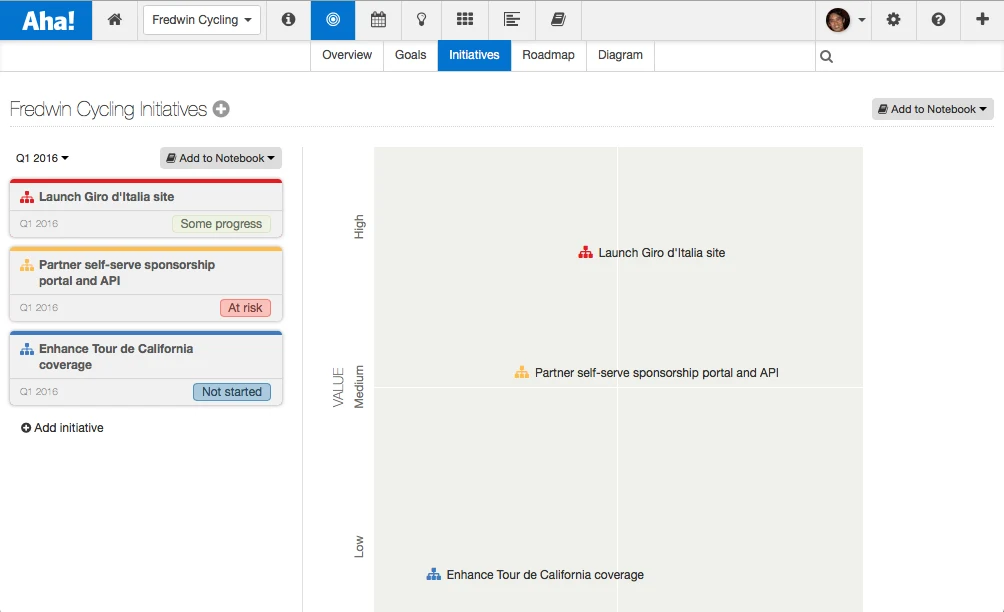Viewport: 1004px width, 612px height.
Task: Click the At risk status badge
Action: pyautogui.click(x=245, y=308)
